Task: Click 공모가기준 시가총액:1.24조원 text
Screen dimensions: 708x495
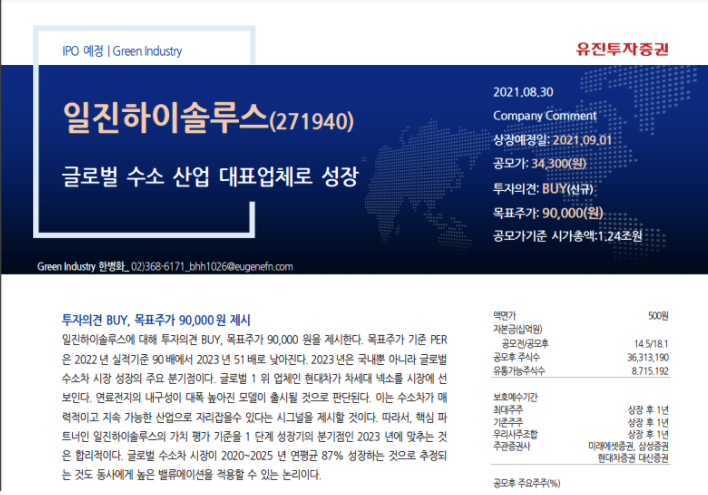Action: pyautogui.click(x=567, y=236)
